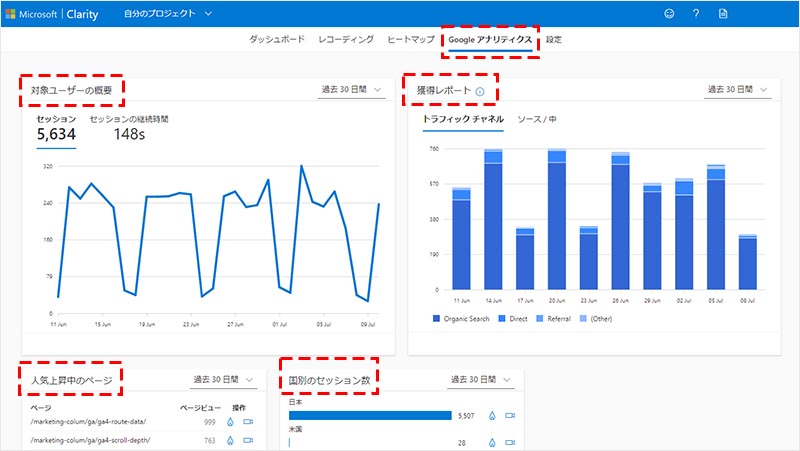Open the /marketing-colum/ga/ga4-route-data/ page link
Viewport: 800px width, 451px height.
coord(92,422)
